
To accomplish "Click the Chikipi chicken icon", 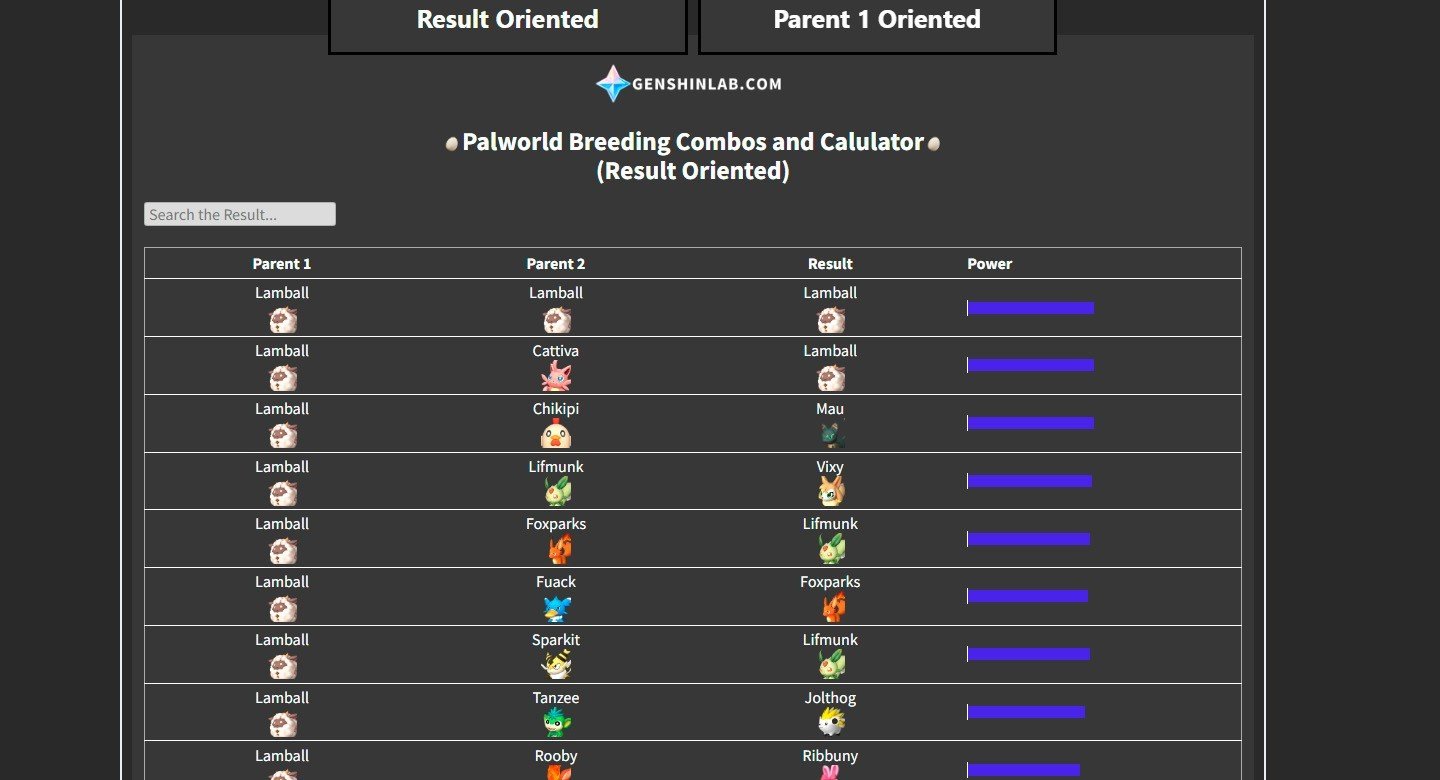I will [556, 434].
